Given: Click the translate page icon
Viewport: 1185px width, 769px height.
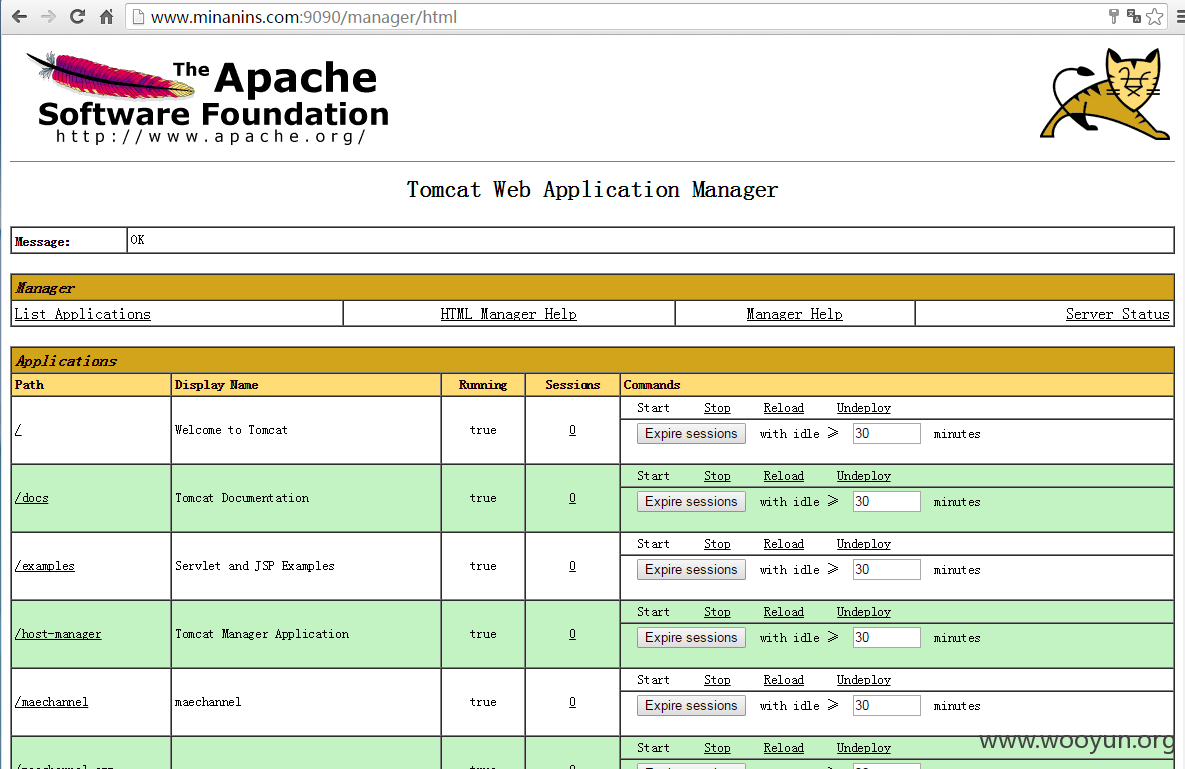Looking at the screenshot, I should click(x=1134, y=17).
